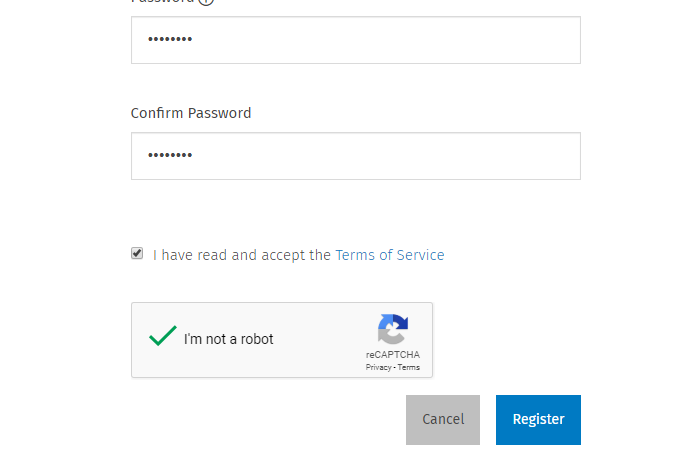The height and width of the screenshot is (470, 683).
Task: Focus the Confirm Password input field
Action: (356, 156)
